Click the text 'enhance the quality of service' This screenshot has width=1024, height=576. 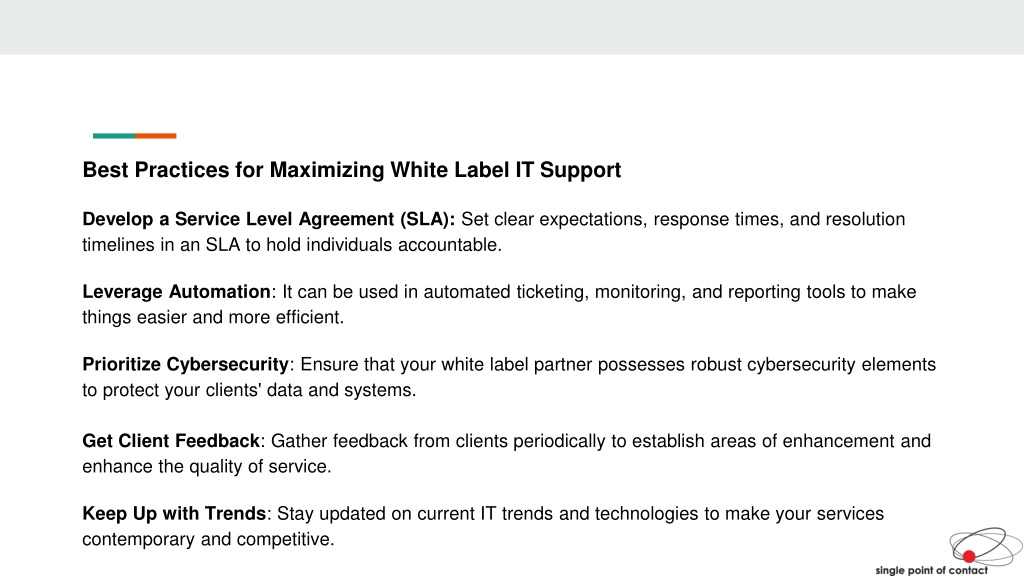click(204, 466)
